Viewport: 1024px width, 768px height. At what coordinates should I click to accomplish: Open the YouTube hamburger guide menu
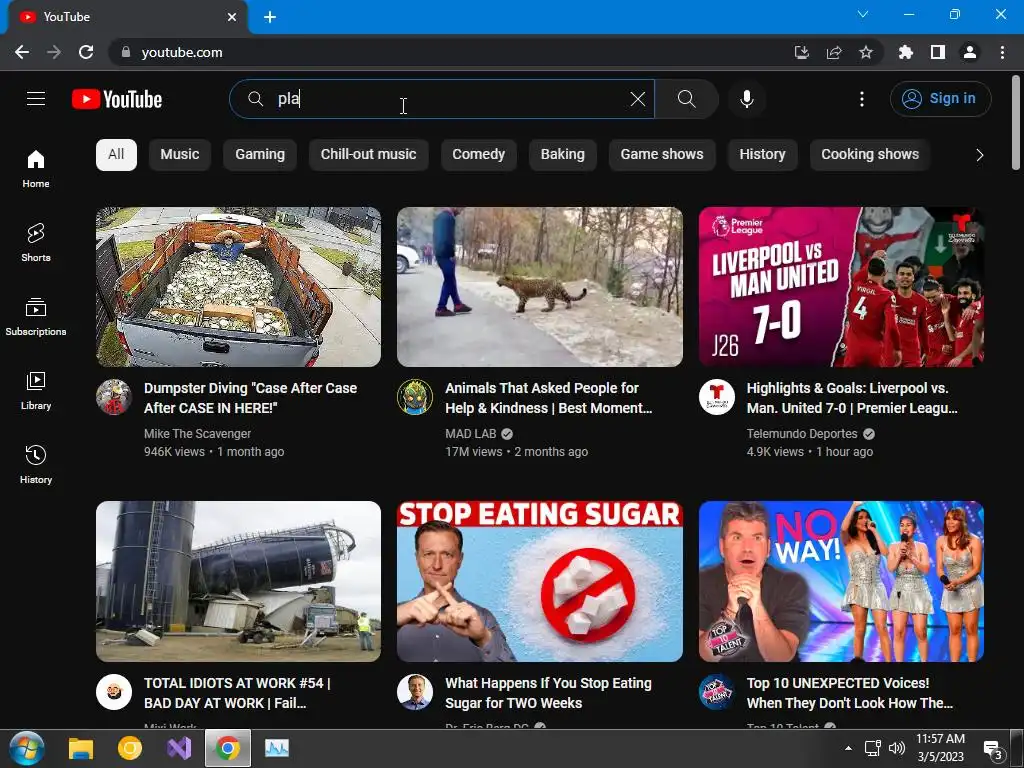tap(36, 99)
